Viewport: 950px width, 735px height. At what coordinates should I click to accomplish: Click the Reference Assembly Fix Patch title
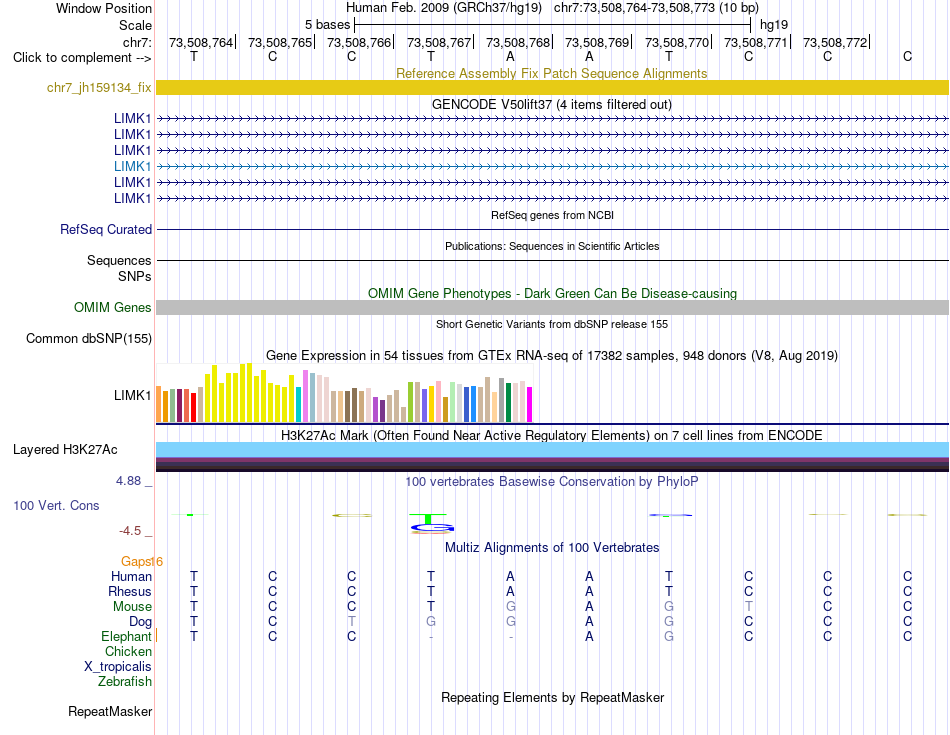point(551,73)
